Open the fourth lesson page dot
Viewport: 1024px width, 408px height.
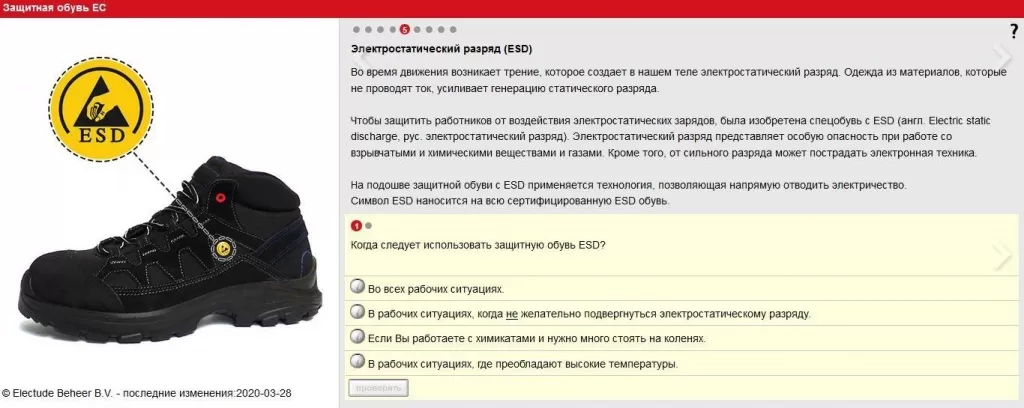tap(392, 29)
